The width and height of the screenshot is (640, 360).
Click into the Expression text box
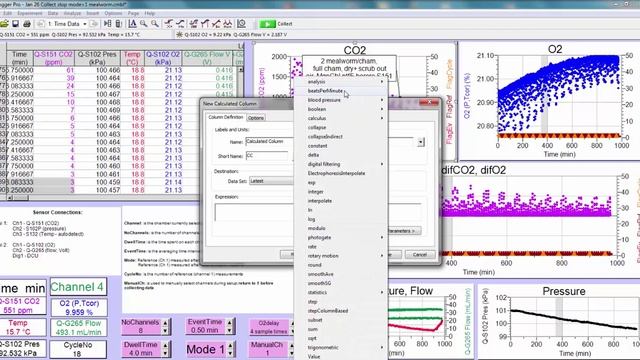pyautogui.click(x=254, y=212)
